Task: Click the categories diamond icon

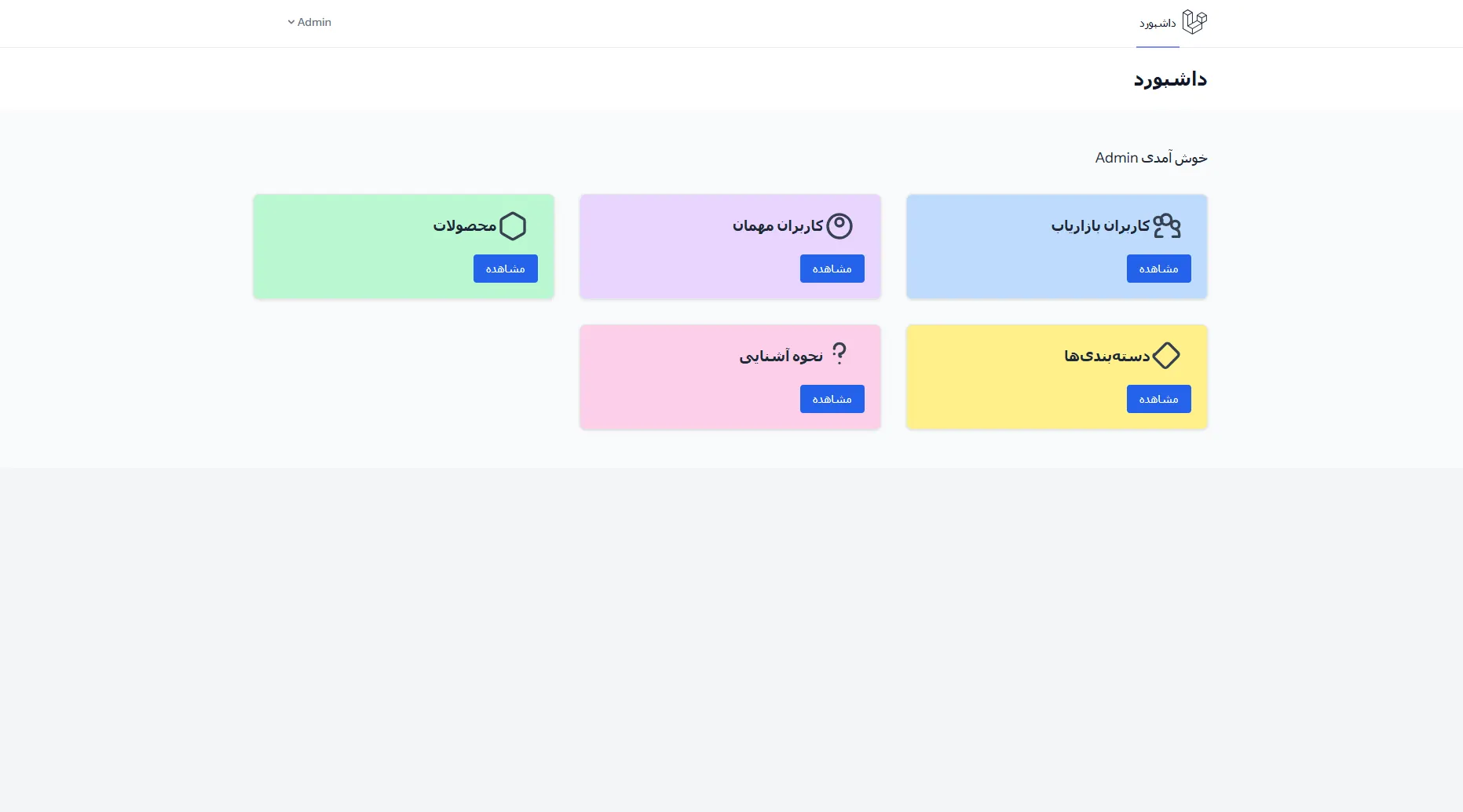Action: 1165,356
